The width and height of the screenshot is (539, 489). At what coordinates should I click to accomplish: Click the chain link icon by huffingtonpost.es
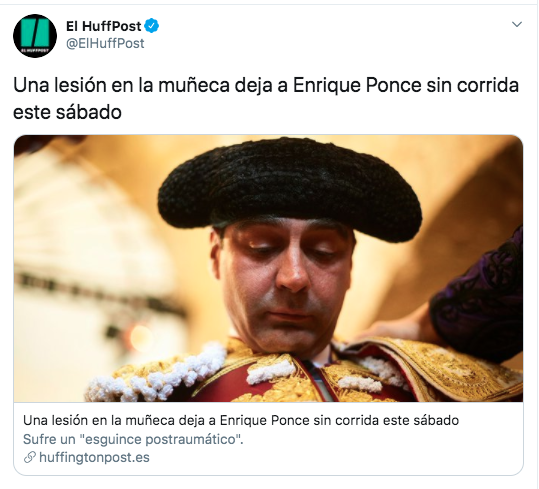tap(30, 457)
